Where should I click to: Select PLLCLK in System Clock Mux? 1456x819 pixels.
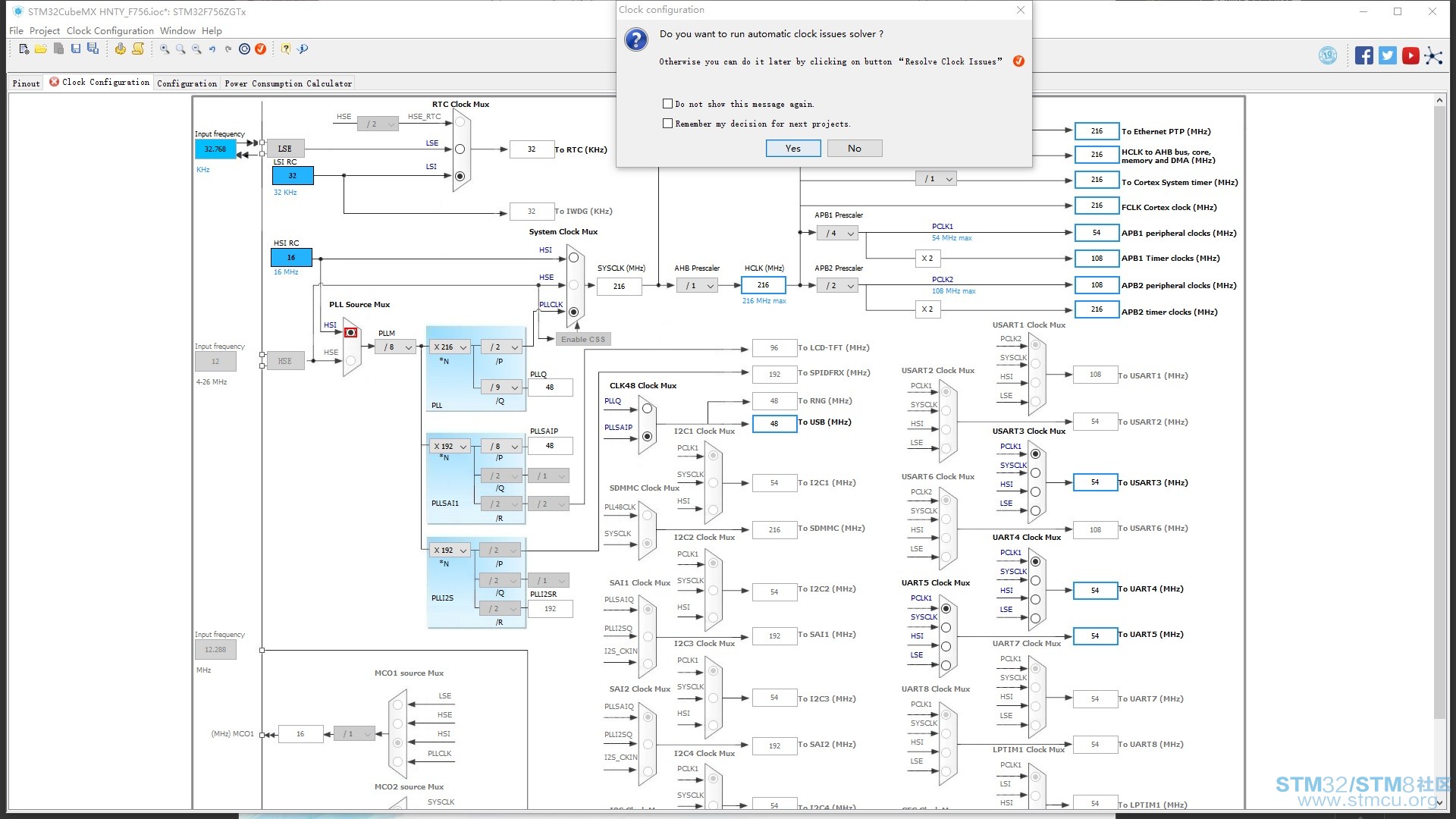(574, 312)
